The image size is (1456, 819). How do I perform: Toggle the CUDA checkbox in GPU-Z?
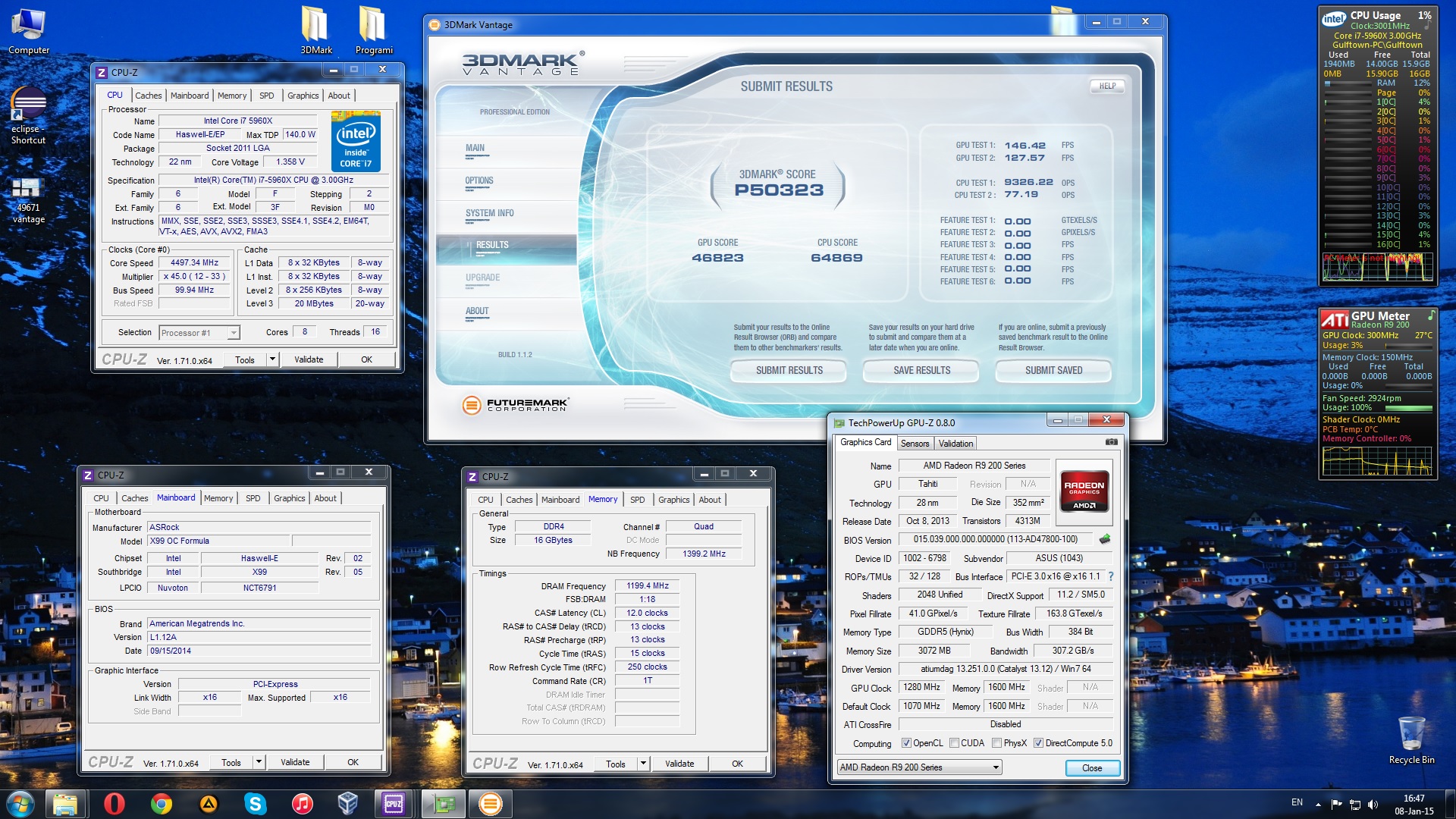click(x=955, y=743)
